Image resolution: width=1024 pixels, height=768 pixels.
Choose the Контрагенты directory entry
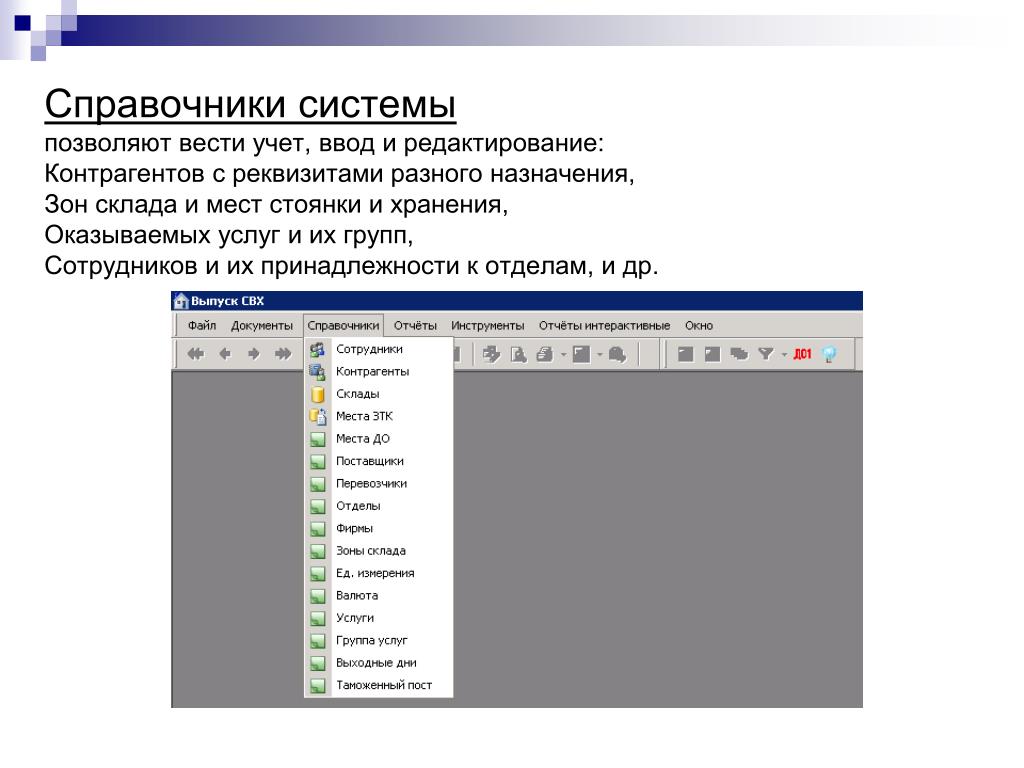[379, 372]
